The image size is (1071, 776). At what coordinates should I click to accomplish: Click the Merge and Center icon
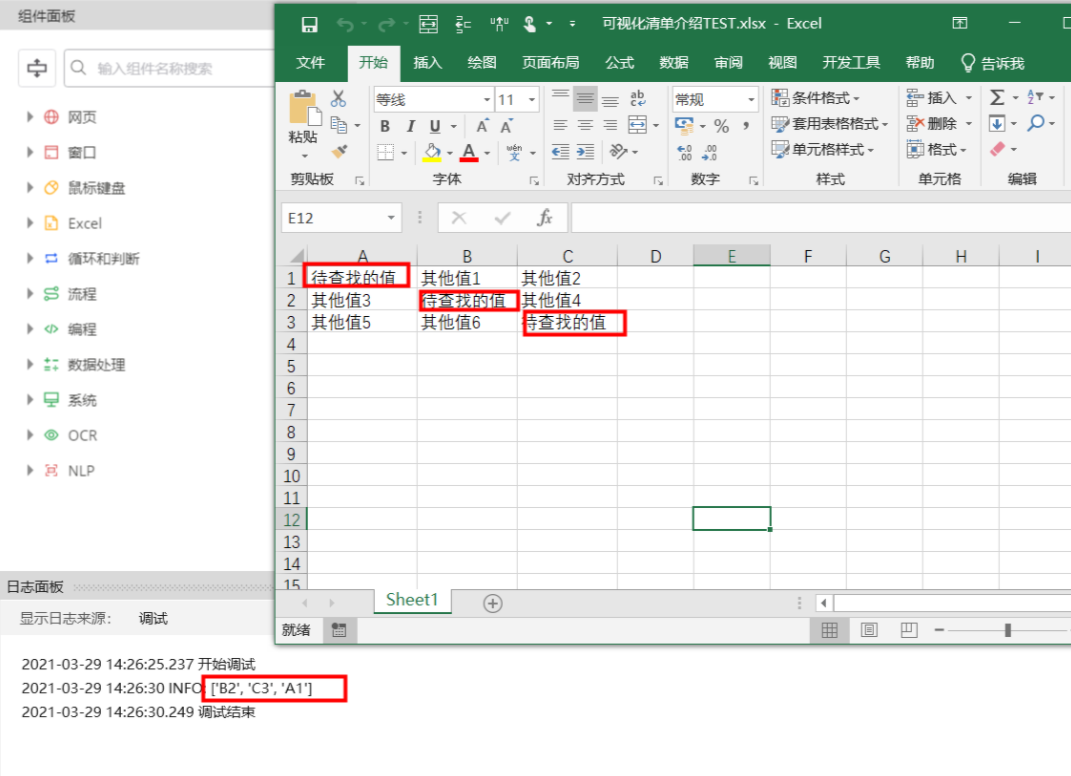[x=637, y=124]
